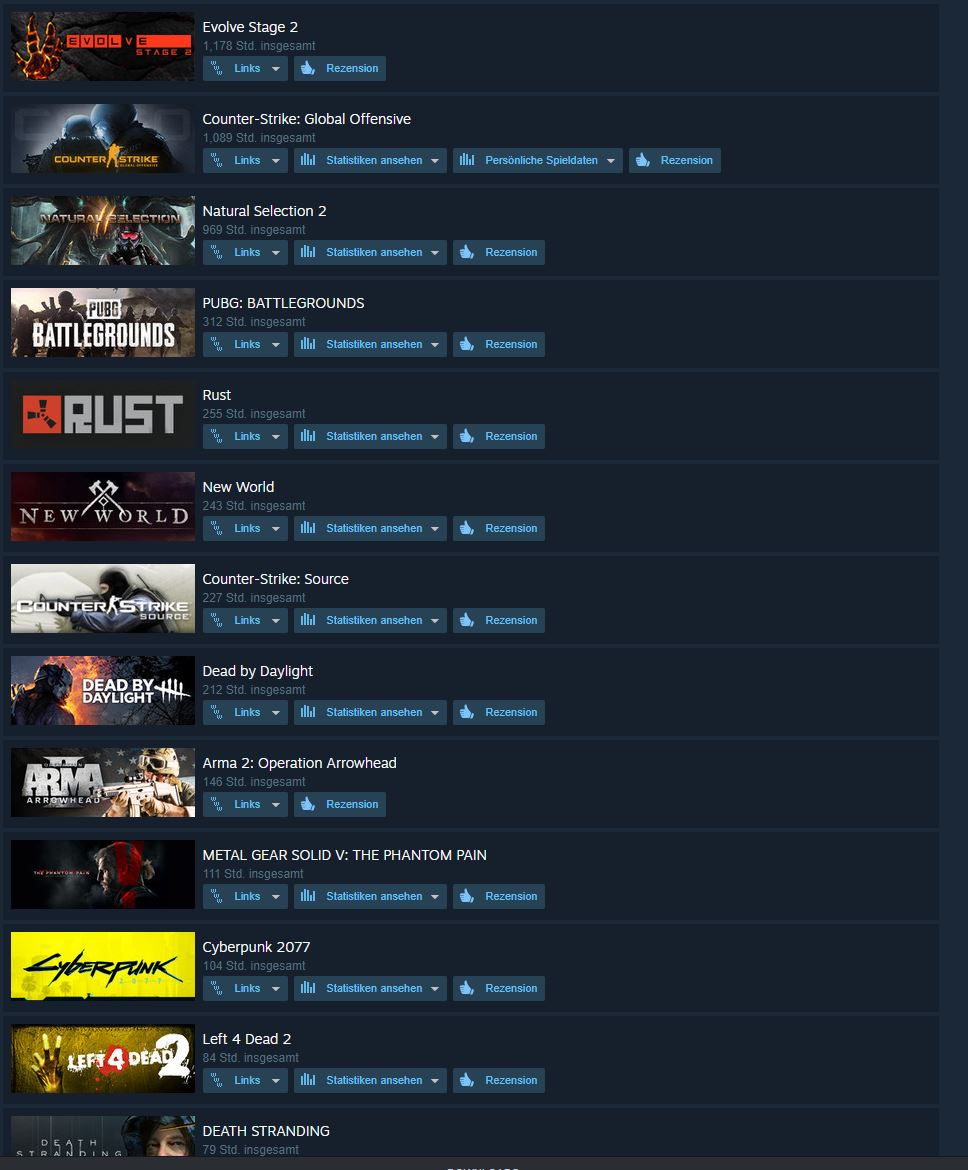Open the Natural Selection 2 title link
This screenshot has width=968, height=1170.
[264, 211]
